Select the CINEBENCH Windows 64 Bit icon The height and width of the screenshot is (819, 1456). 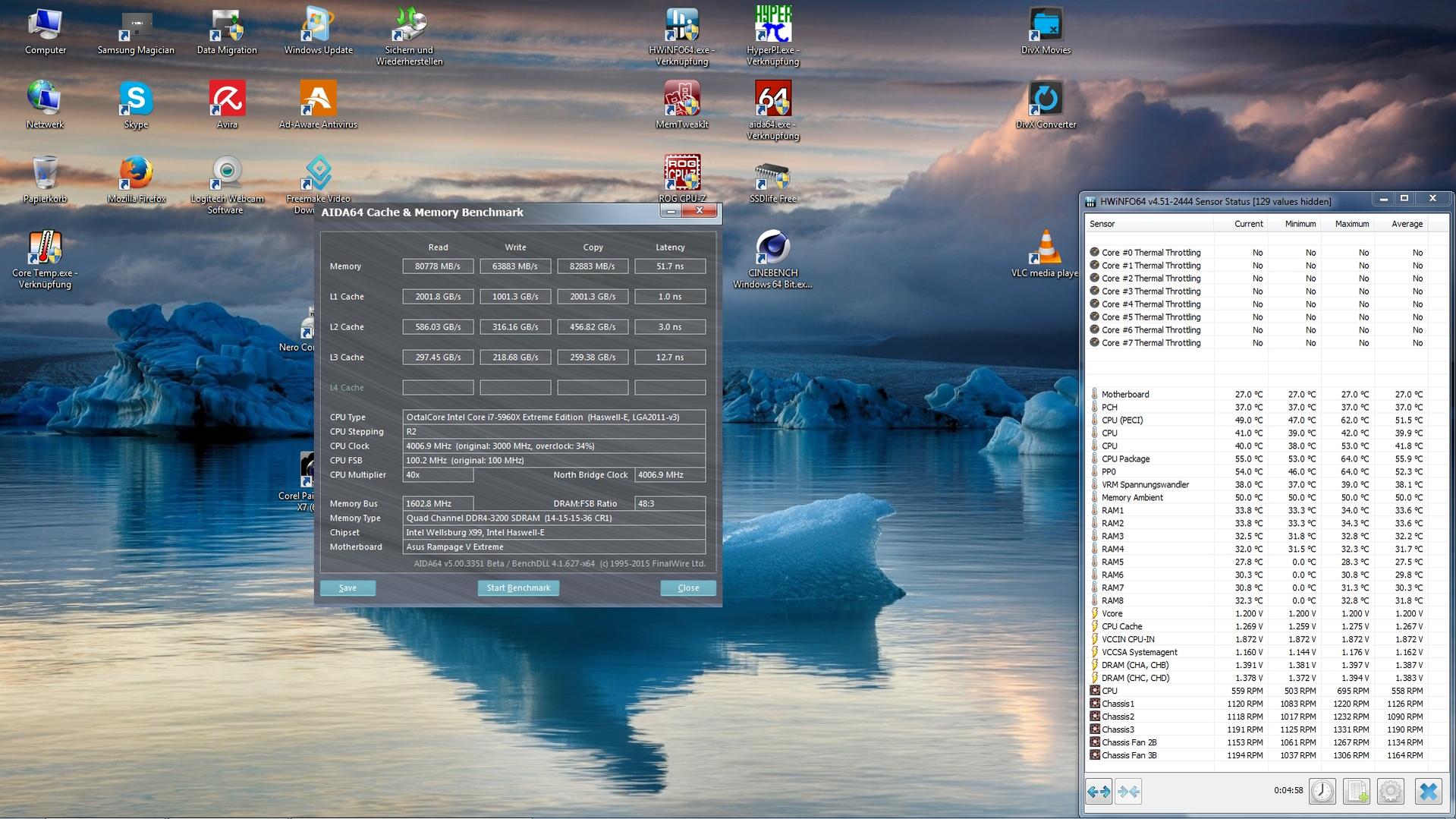[x=772, y=259]
